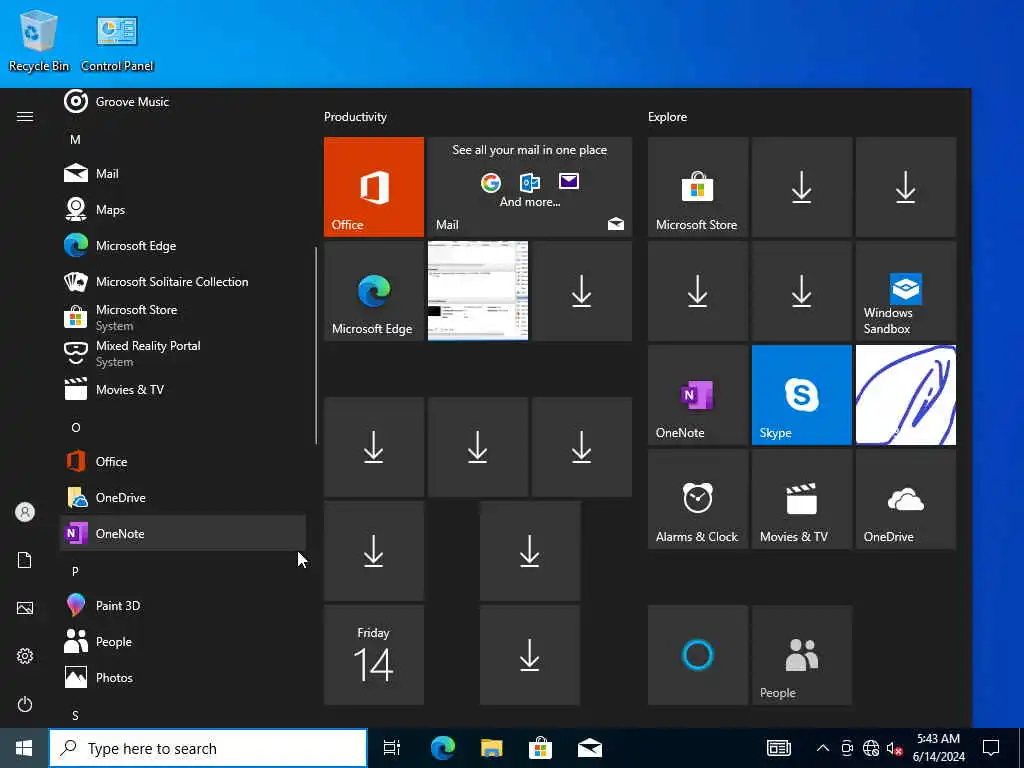1024x768 pixels.
Task: Open Microsoft Store from the taskbar
Action: coord(541,748)
